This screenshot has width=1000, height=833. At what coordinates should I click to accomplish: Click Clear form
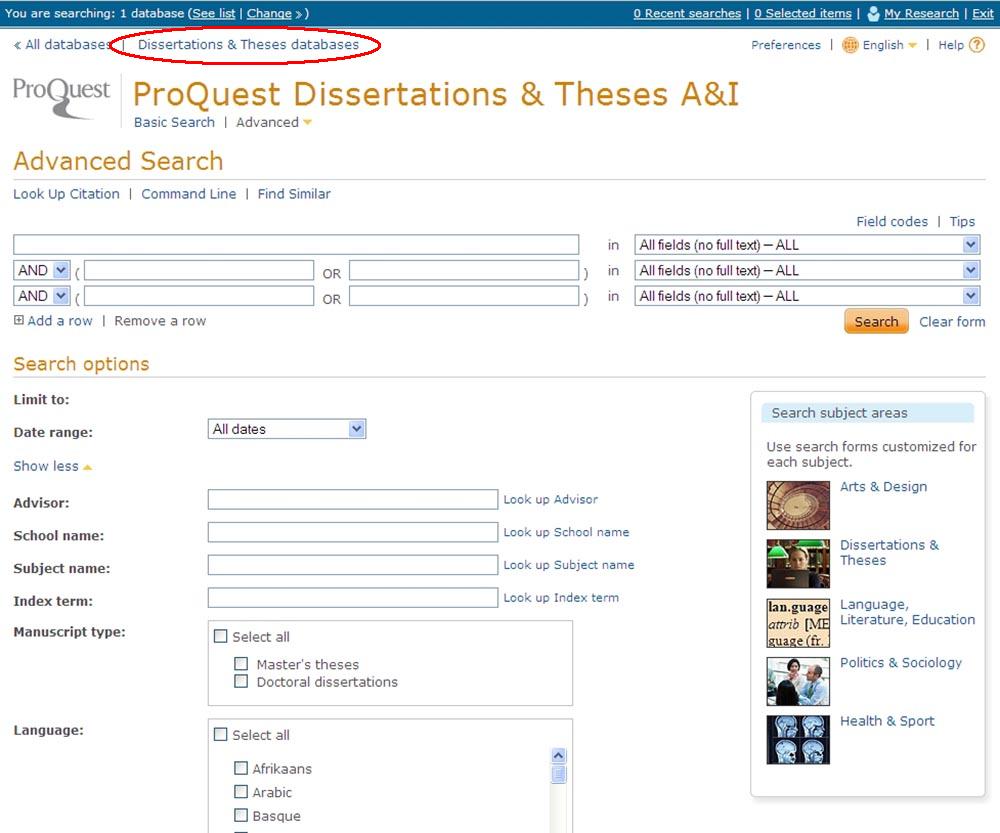pyautogui.click(x=952, y=321)
